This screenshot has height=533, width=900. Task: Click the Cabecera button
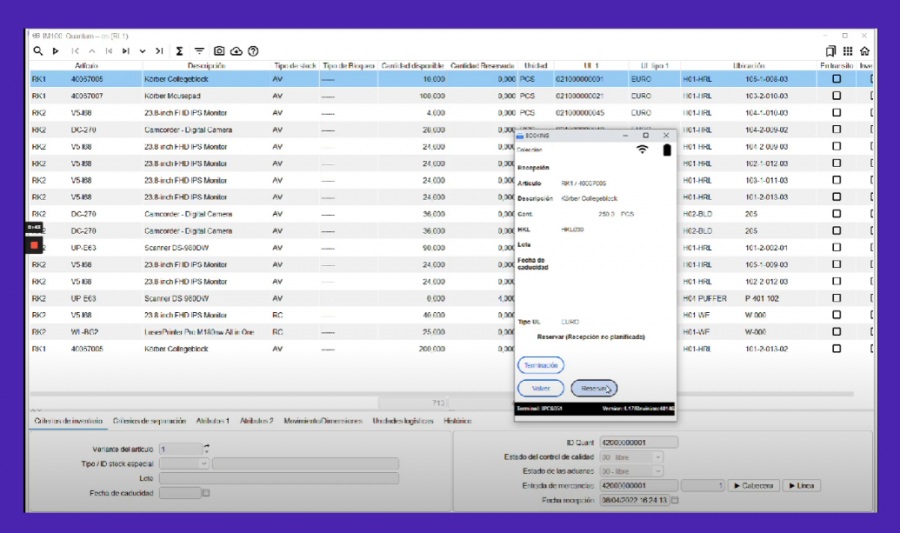pyautogui.click(x=754, y=485)
